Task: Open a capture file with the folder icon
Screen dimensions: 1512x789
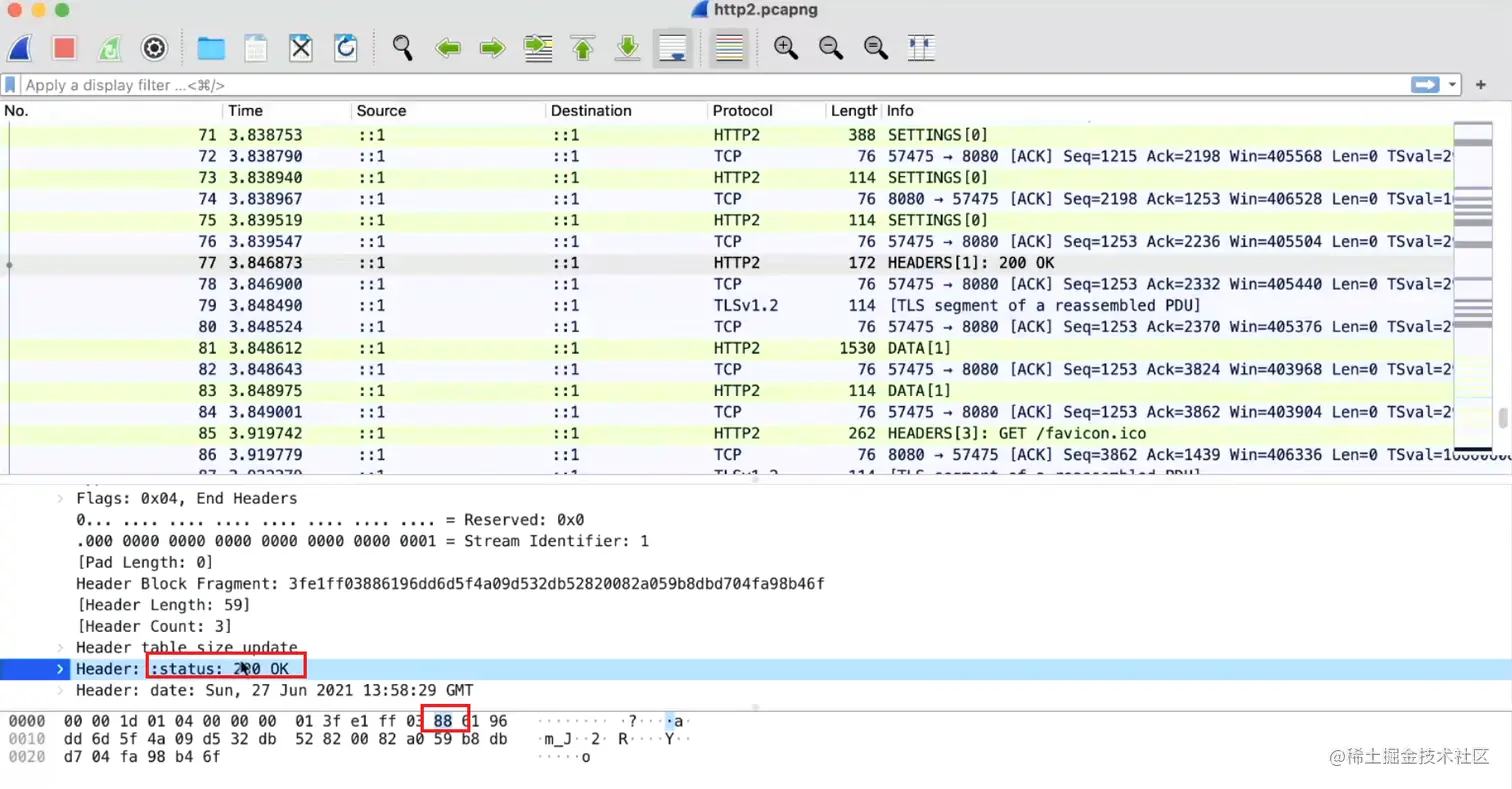Action: 211,47
